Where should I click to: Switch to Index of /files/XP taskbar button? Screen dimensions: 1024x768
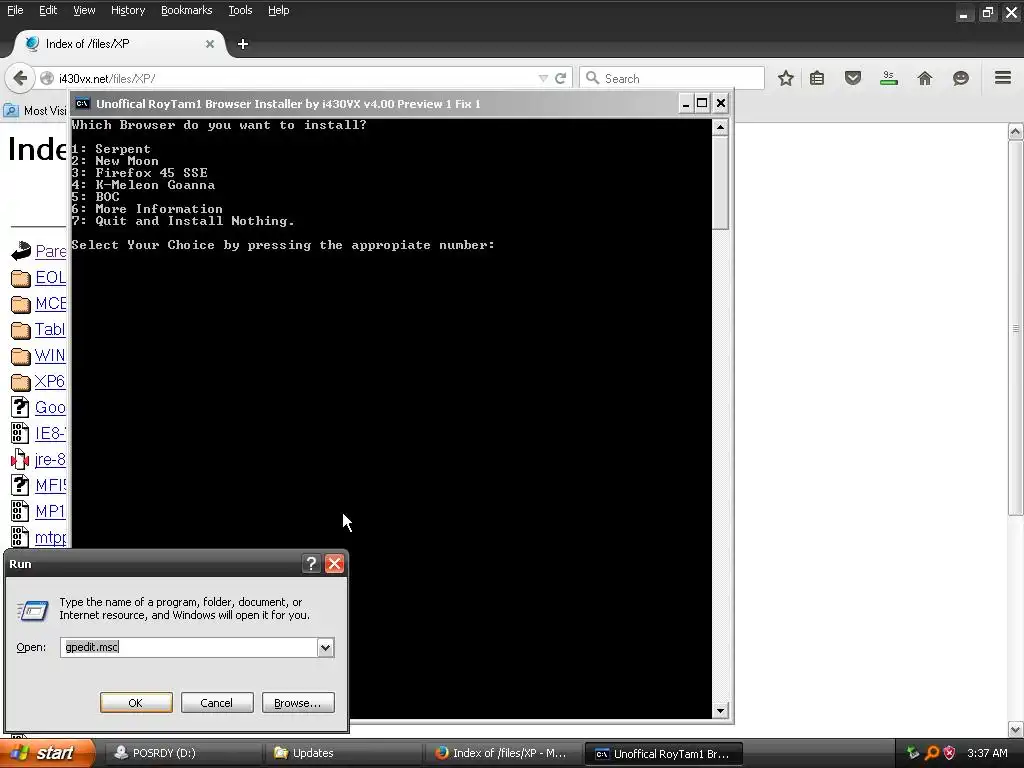[x=502, y=753]
